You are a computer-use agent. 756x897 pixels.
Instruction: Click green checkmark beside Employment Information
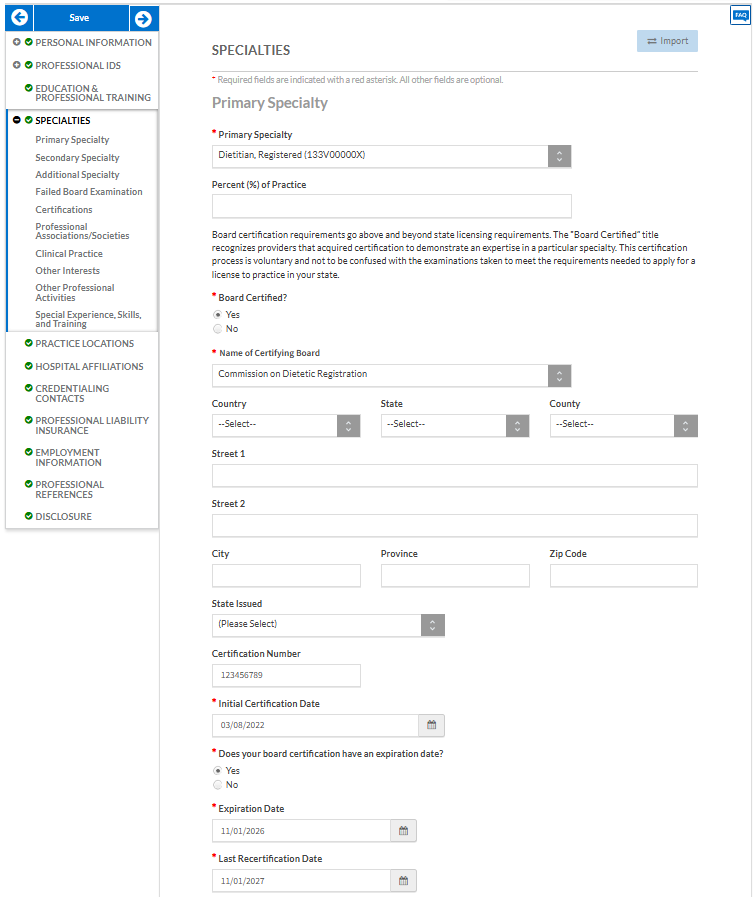[29, 451]
